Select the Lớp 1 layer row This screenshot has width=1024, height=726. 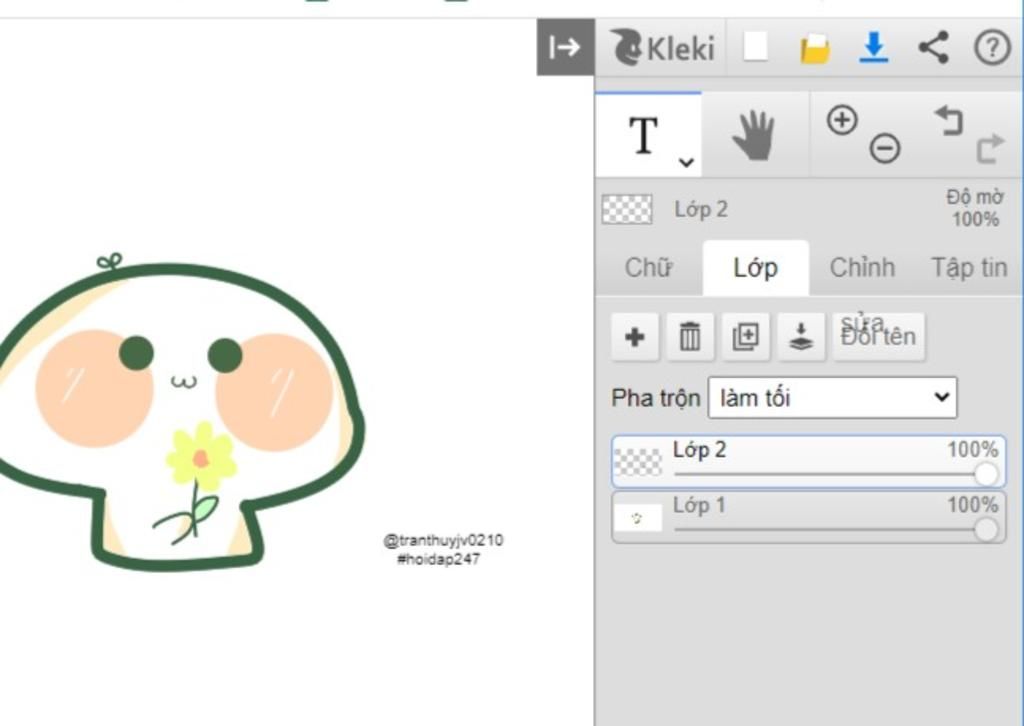click(x=808, y=517)
